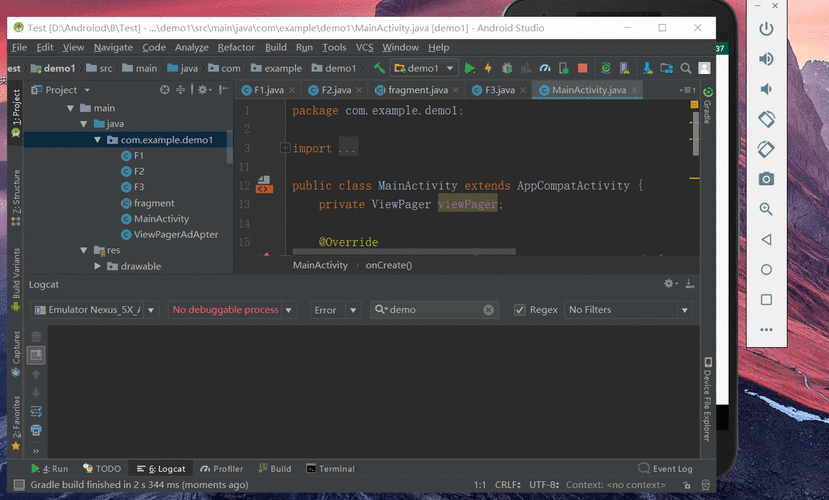829x500 pixels.
Task: Hide the Project panel with hide icon
Action: pos(224,90)
